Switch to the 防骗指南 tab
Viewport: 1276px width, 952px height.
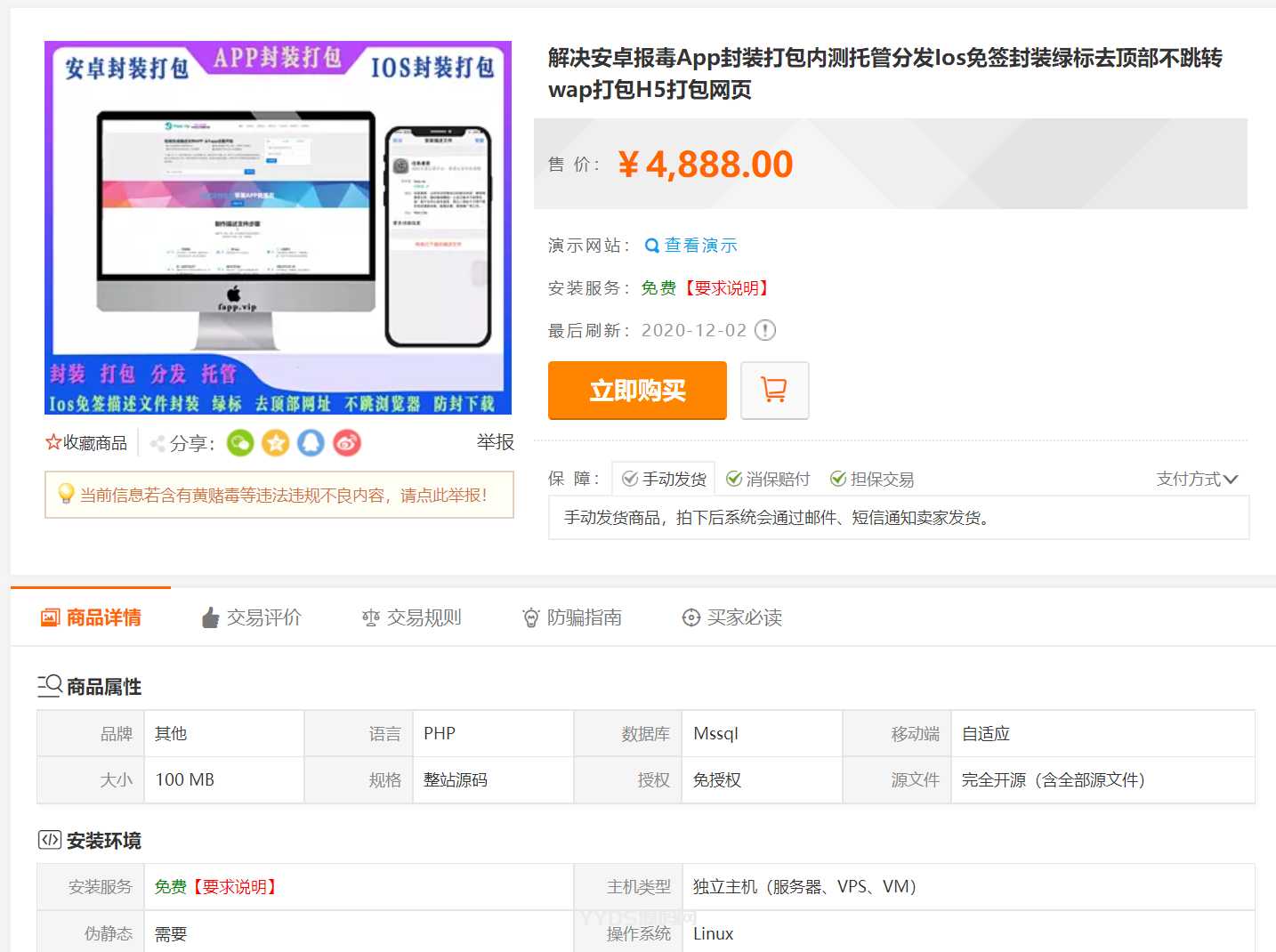click(x=572, y=617)
